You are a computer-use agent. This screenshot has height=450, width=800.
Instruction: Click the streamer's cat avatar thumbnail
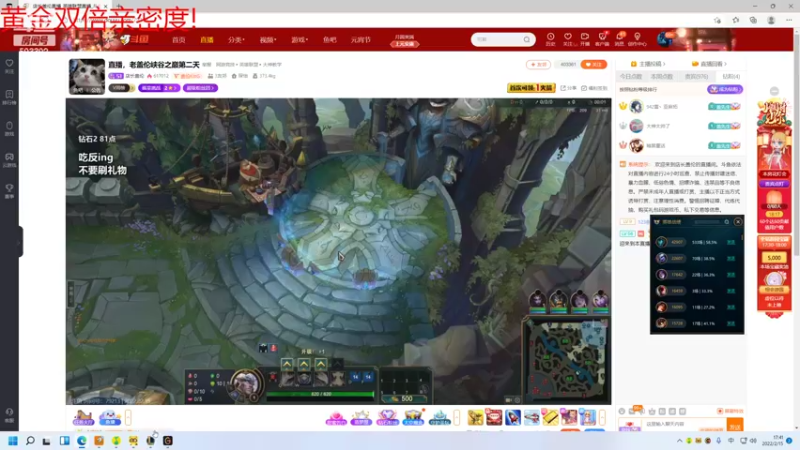[87, 77]
